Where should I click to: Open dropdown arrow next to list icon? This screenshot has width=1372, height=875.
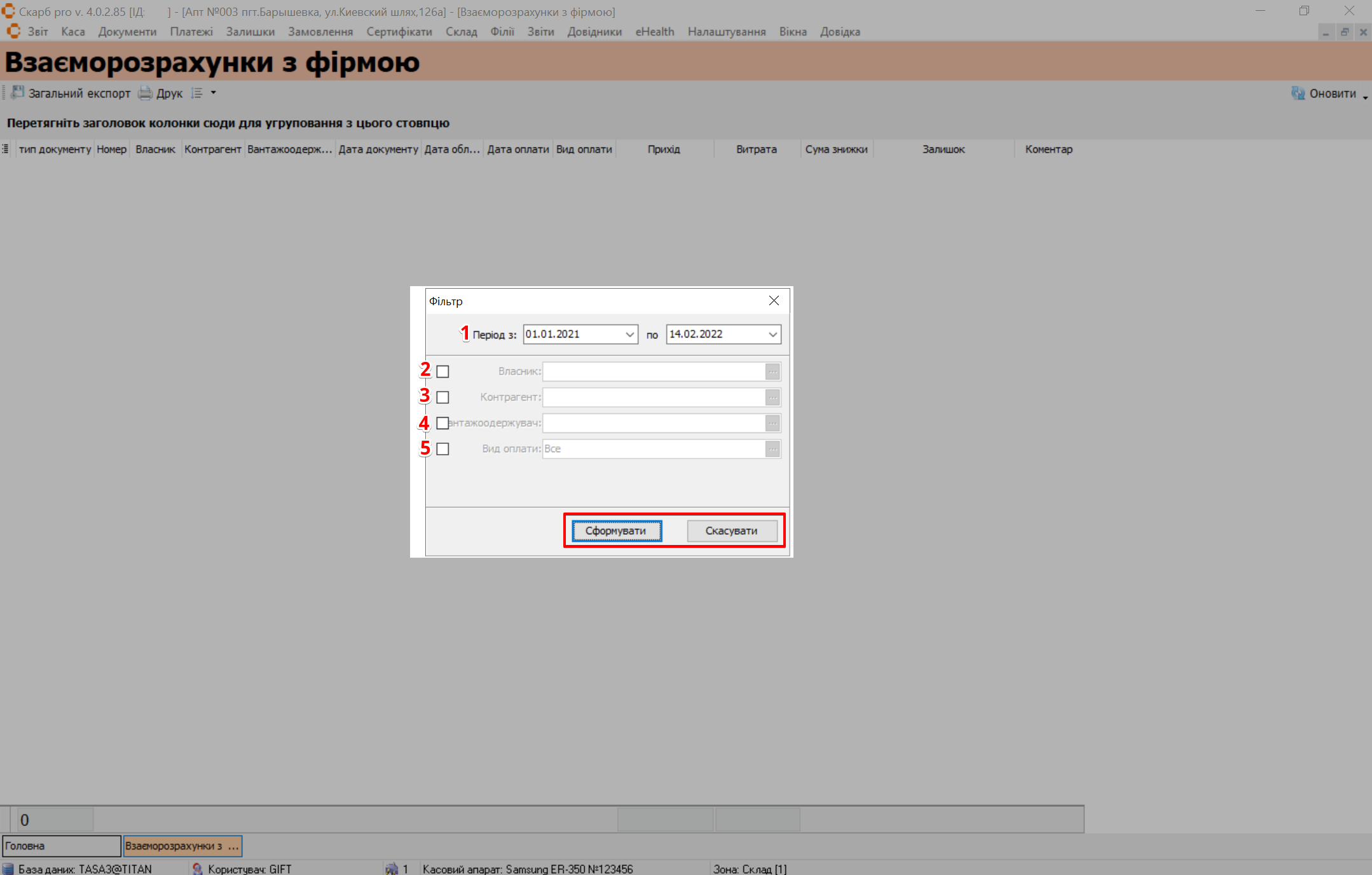click(214, 93)
